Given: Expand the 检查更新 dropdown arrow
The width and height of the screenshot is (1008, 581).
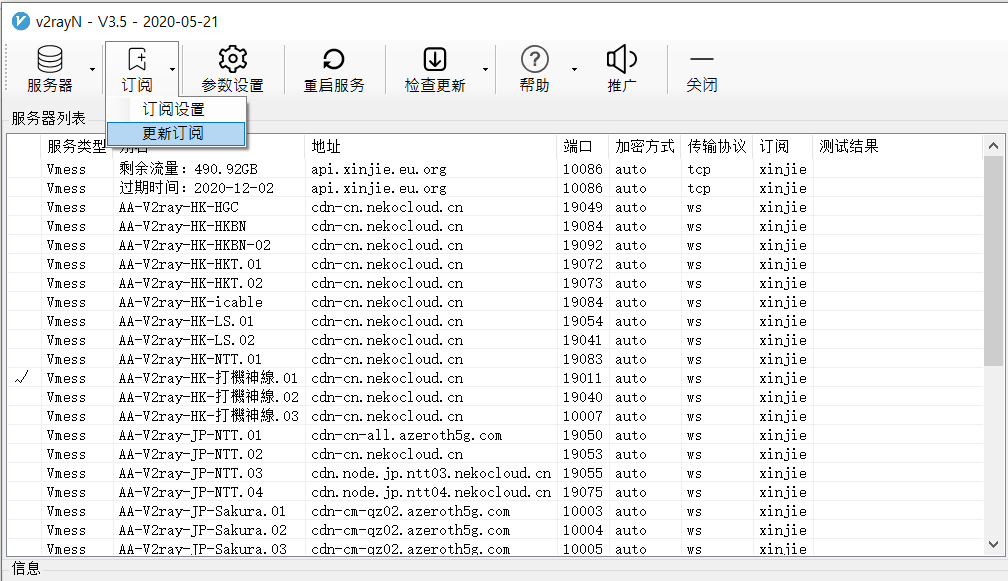Looking at the screenshot, I should 485,69.
